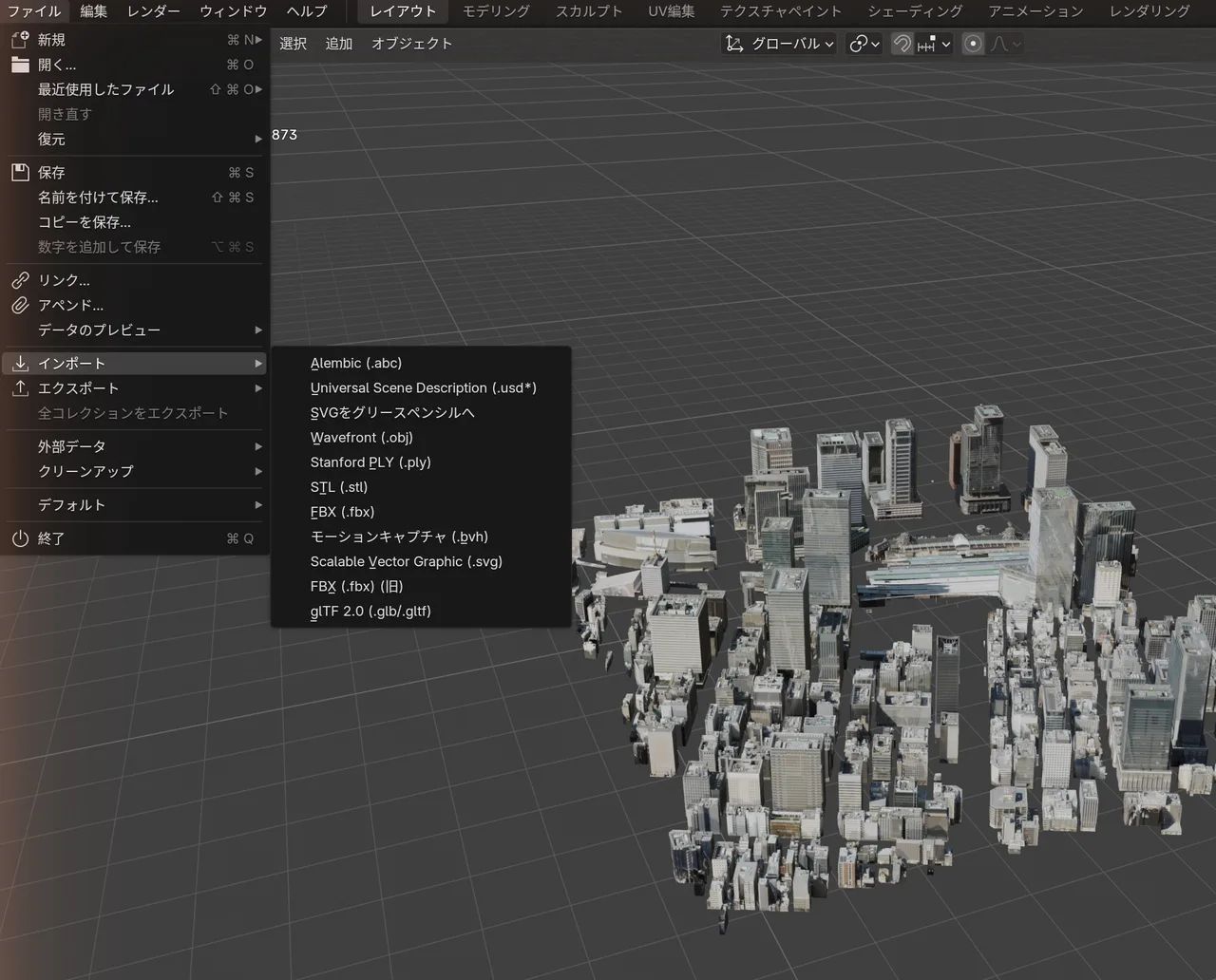Viewport: 1216px width, 980px height.
Task: Switch to the シェーディング workspace tab
Action: [x=915, y=11]
